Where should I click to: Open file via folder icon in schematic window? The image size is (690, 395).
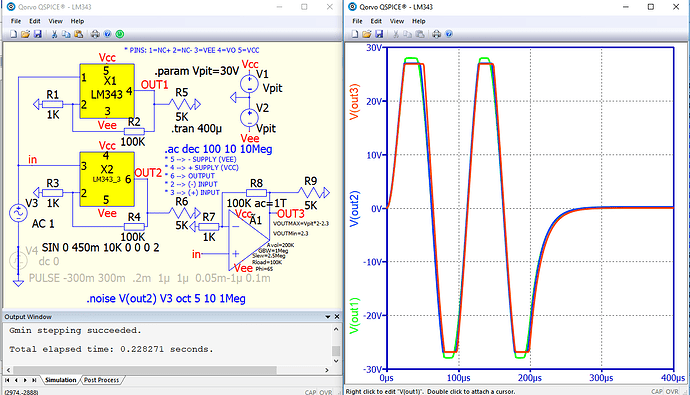pos(26,34)
